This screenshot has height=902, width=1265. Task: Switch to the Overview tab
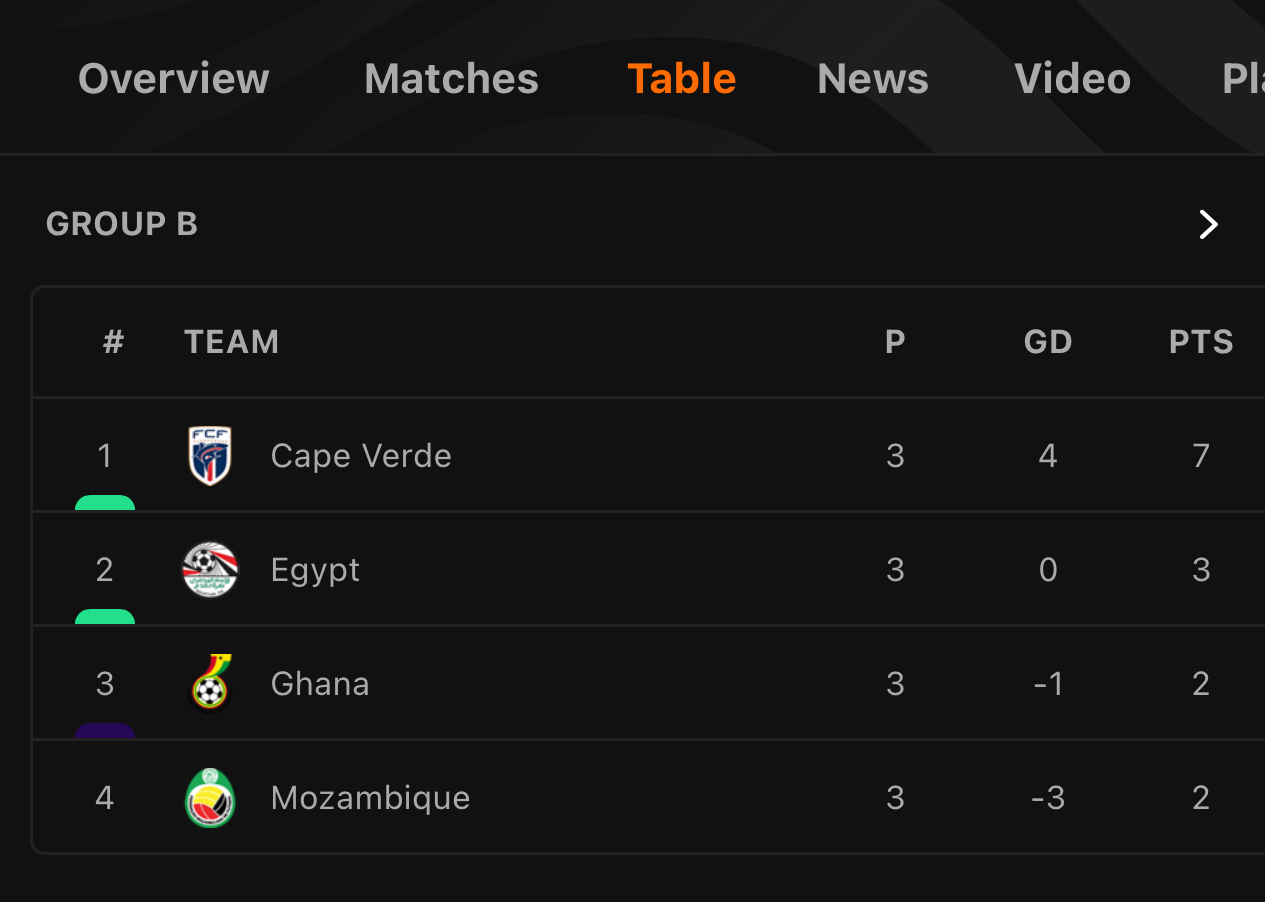174,79
